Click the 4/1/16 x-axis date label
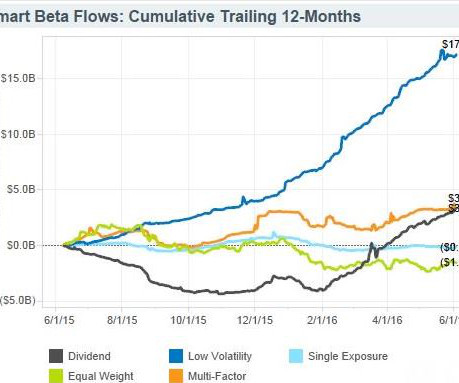 click(x=387, y=320)
